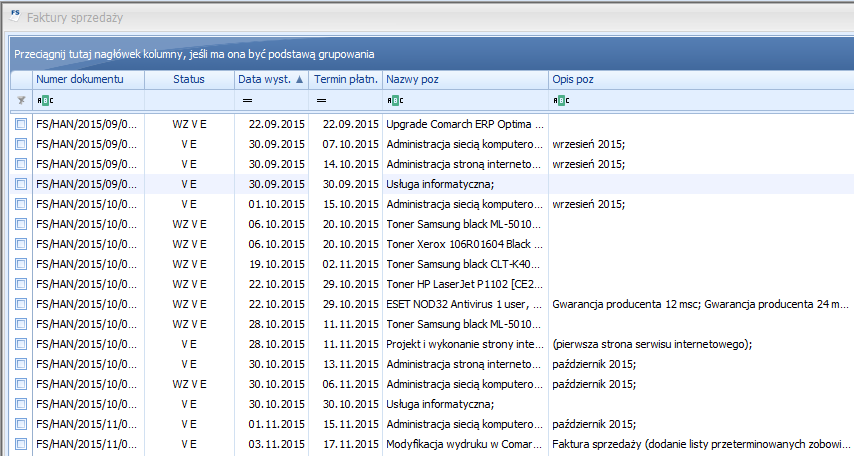Sort by the Status column header
Image resolution: width=854 pixels, height=456 pixels.
[x=189, y=80]
